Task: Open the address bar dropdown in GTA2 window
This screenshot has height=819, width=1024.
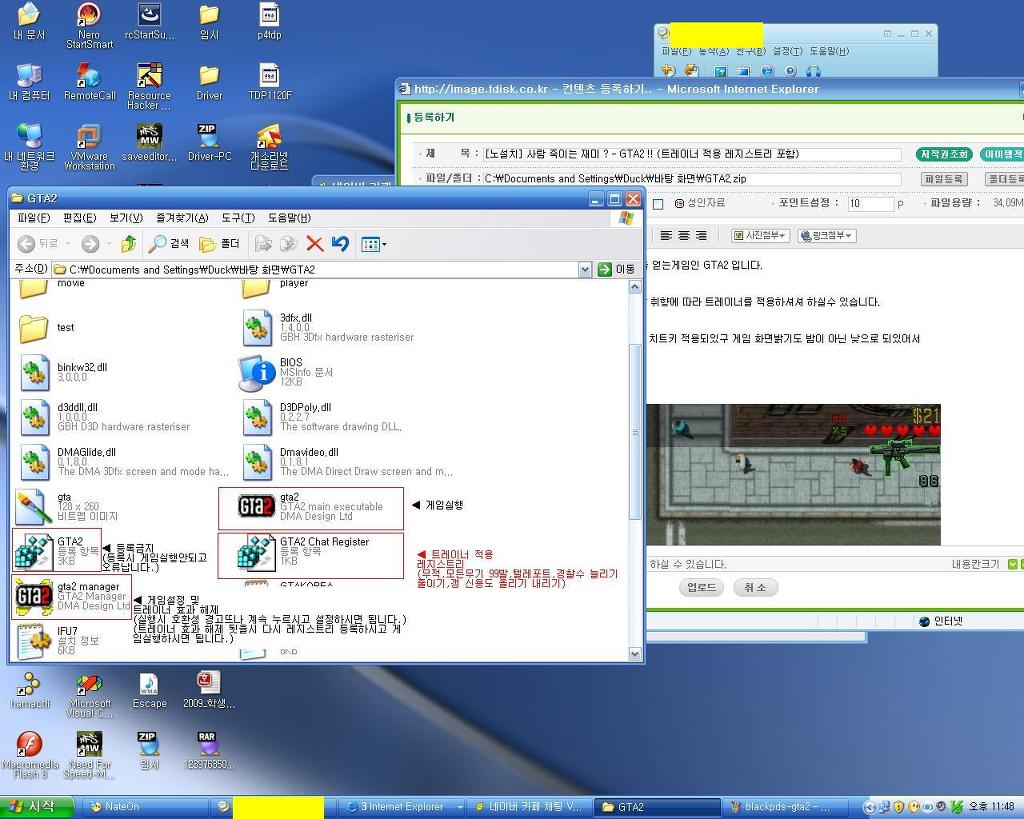Action: [x=584, y=269]
